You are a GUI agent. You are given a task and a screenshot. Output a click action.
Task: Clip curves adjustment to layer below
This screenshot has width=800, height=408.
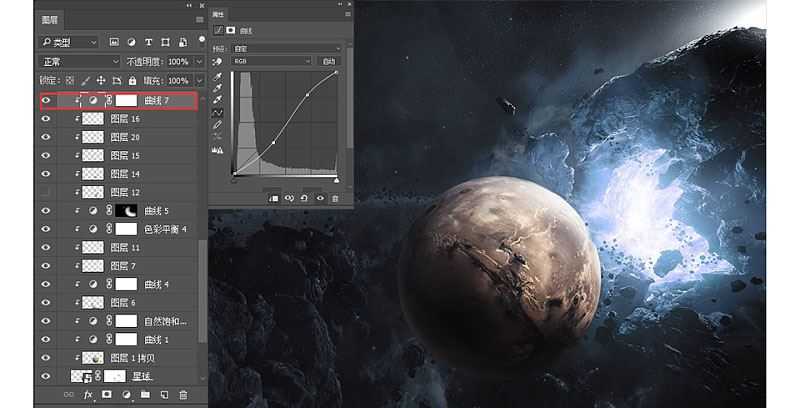[x=273, y=198]
